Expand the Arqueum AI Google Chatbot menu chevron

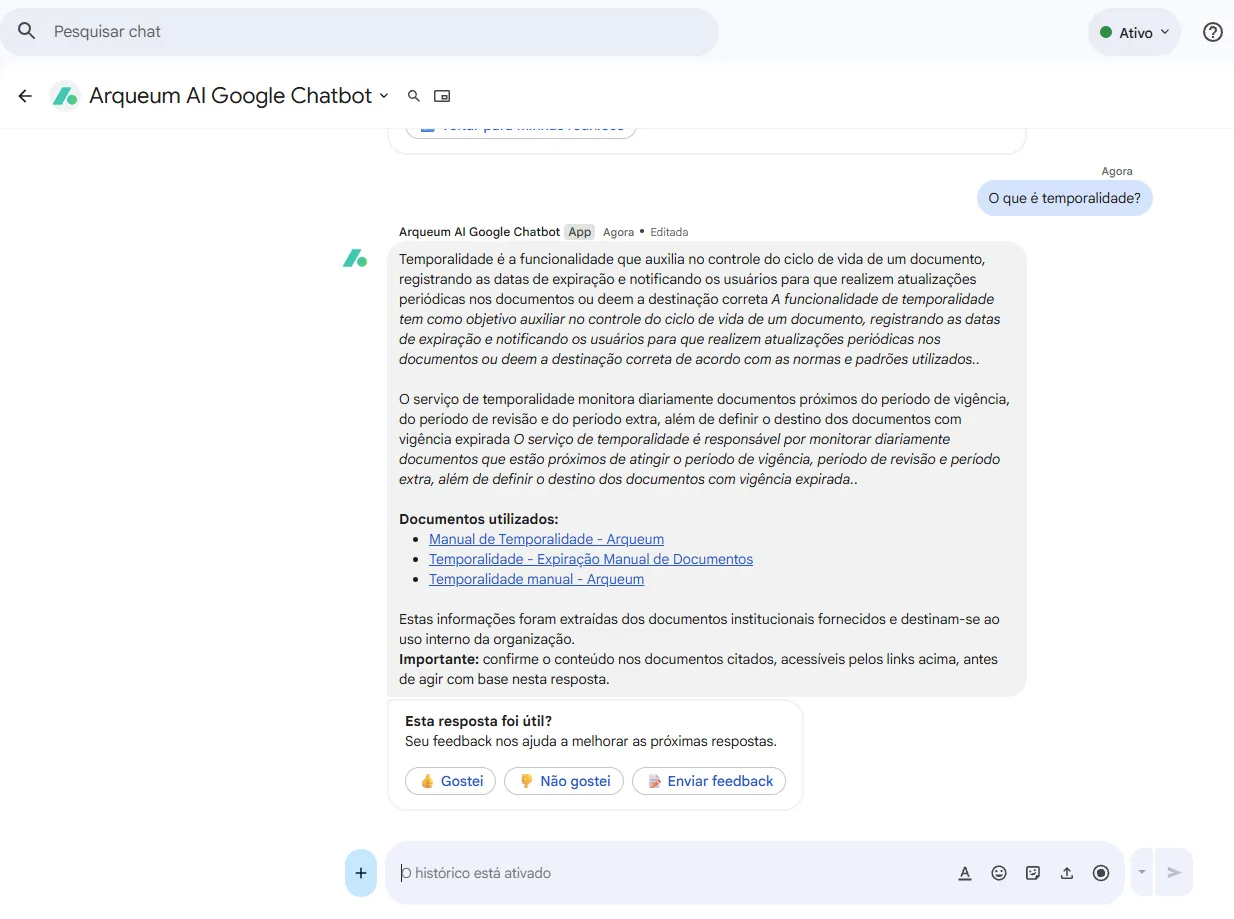tap(383, 96)
